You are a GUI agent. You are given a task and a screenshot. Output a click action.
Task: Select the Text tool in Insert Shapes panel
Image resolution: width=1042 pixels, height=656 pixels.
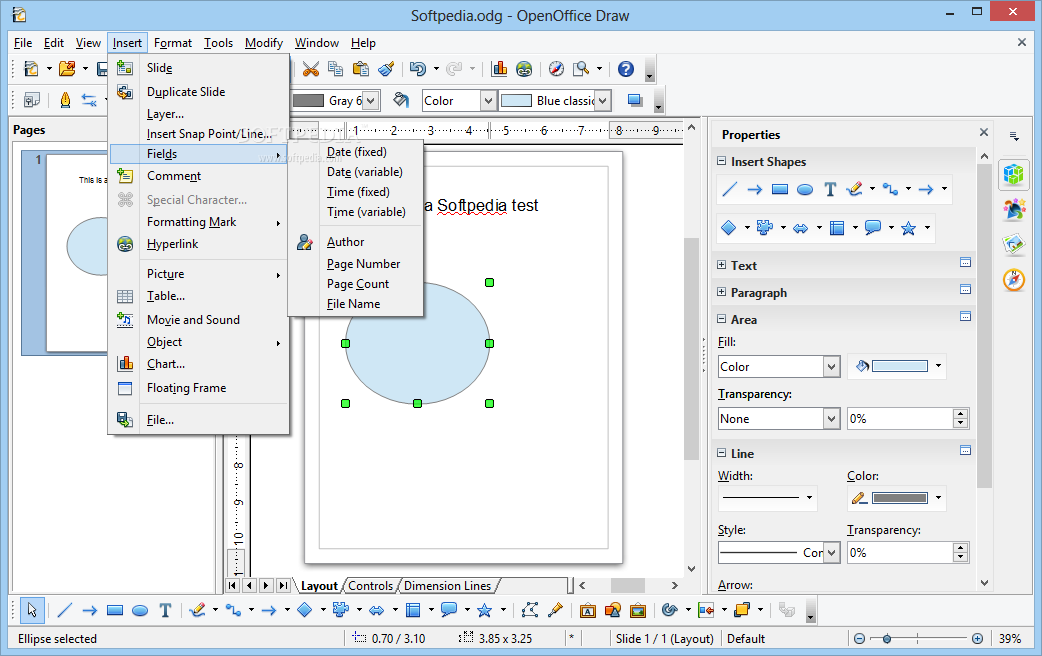click(x=830, y=189)
